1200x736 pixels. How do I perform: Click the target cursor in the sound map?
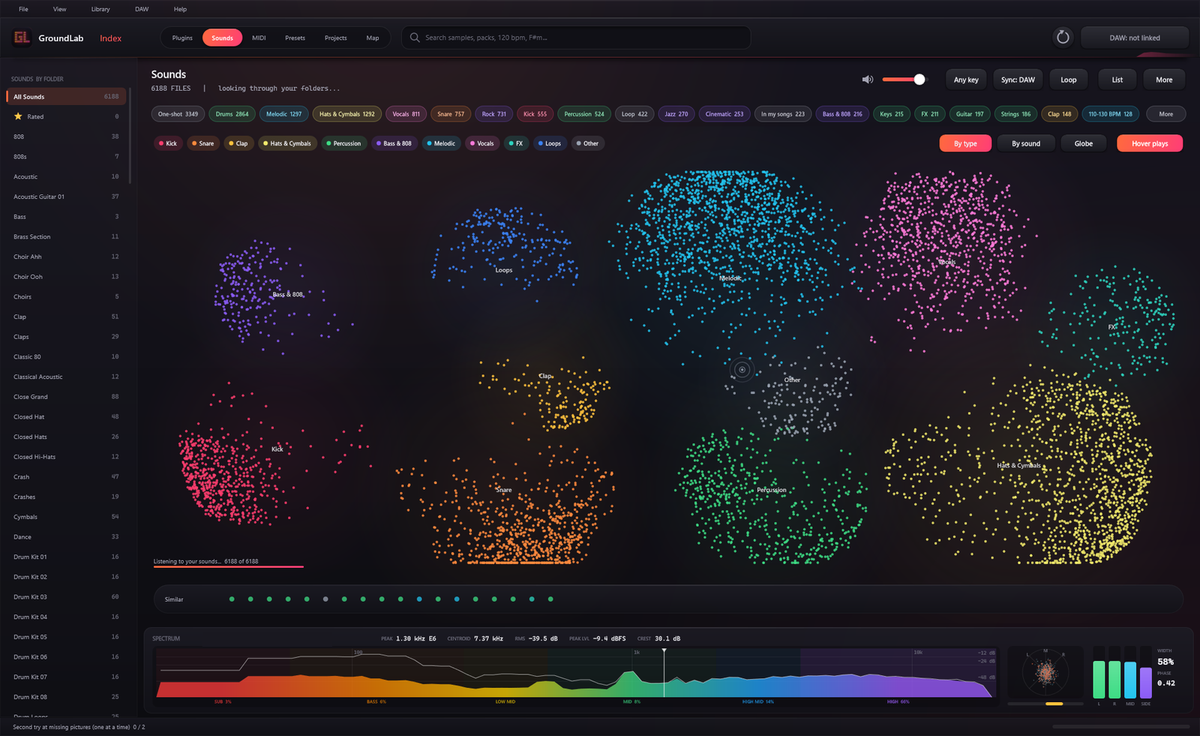tap(742, 369)
